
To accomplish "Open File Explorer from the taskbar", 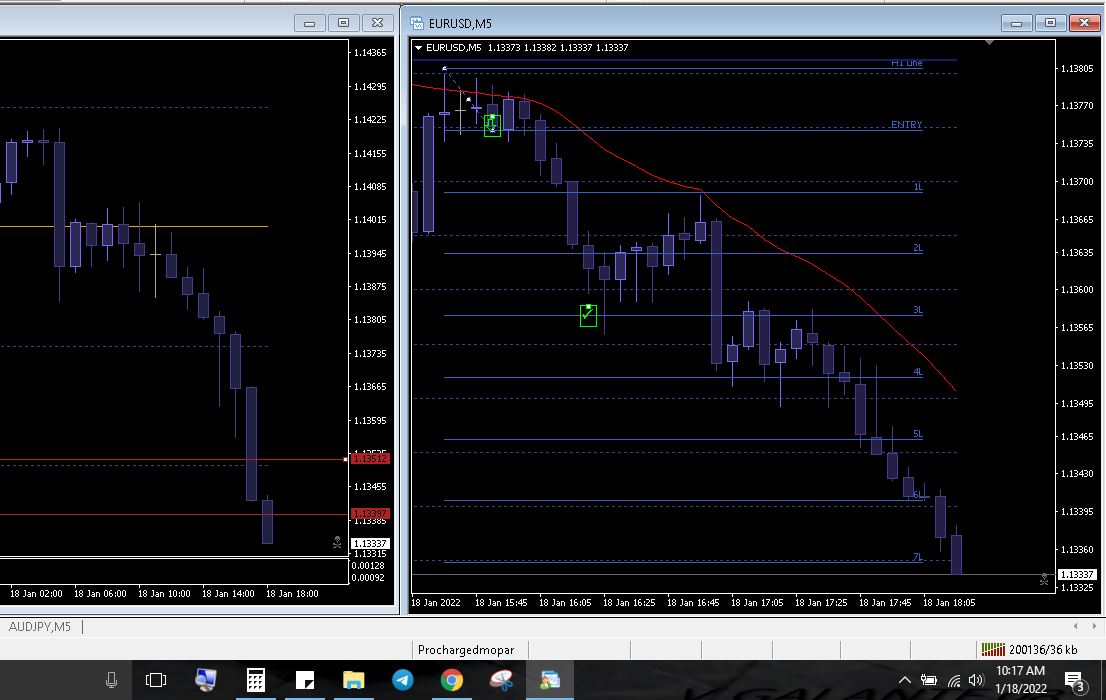I will point(353,680).
